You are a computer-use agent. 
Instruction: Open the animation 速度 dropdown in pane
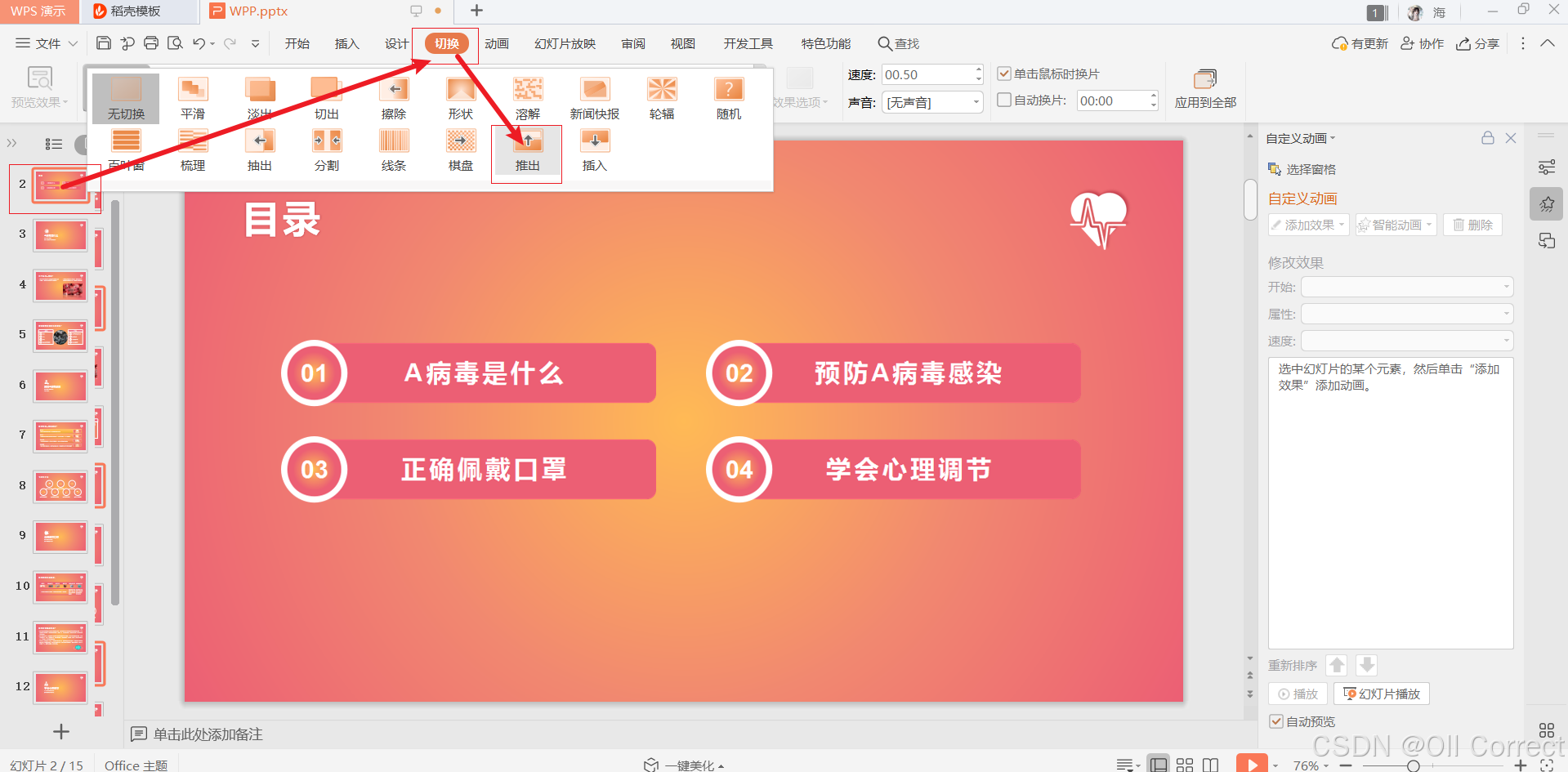(x=1407, y=341)
